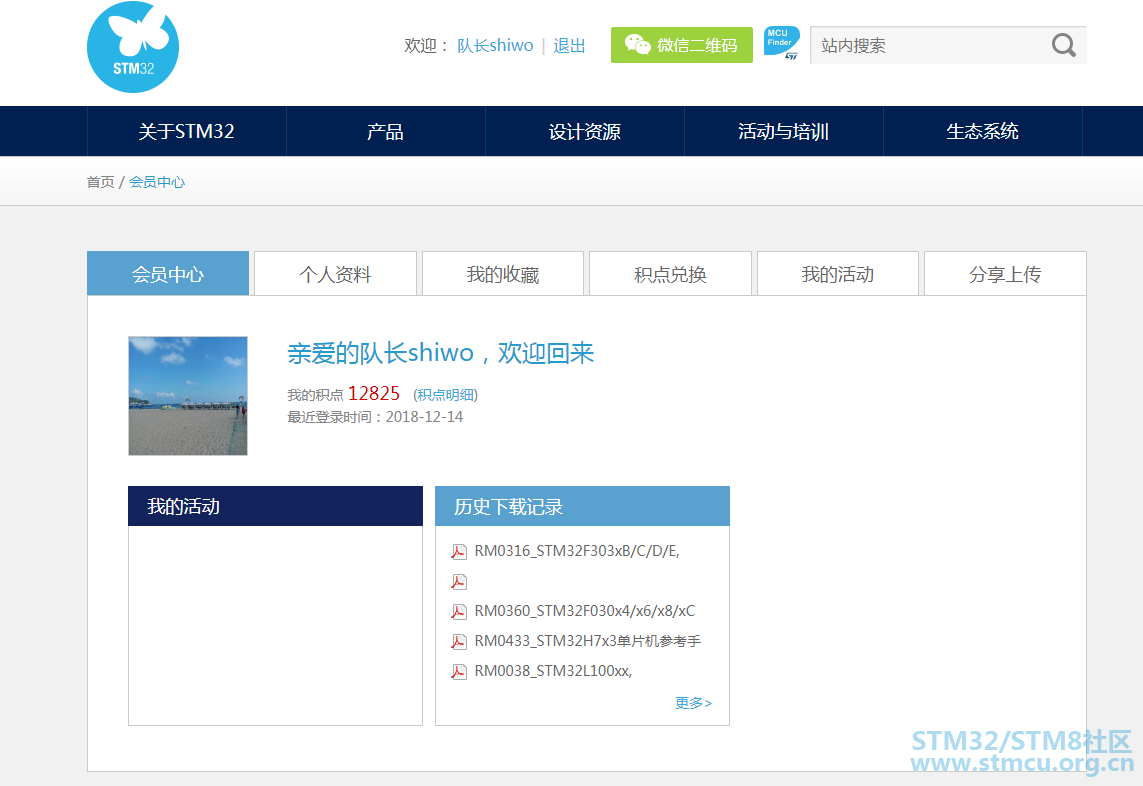Open 积点明细 points detail link

coord(445,394)
